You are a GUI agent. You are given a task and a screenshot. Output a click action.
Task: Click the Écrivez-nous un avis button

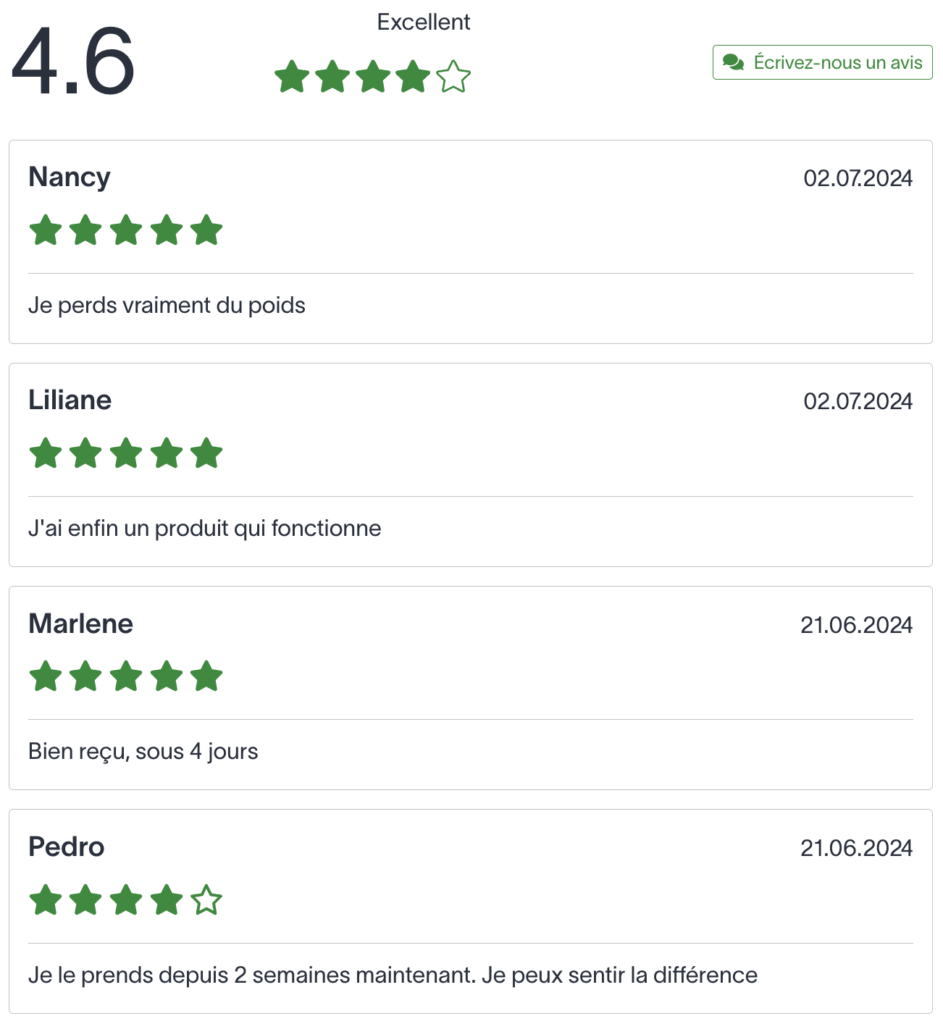pos(822,63)
